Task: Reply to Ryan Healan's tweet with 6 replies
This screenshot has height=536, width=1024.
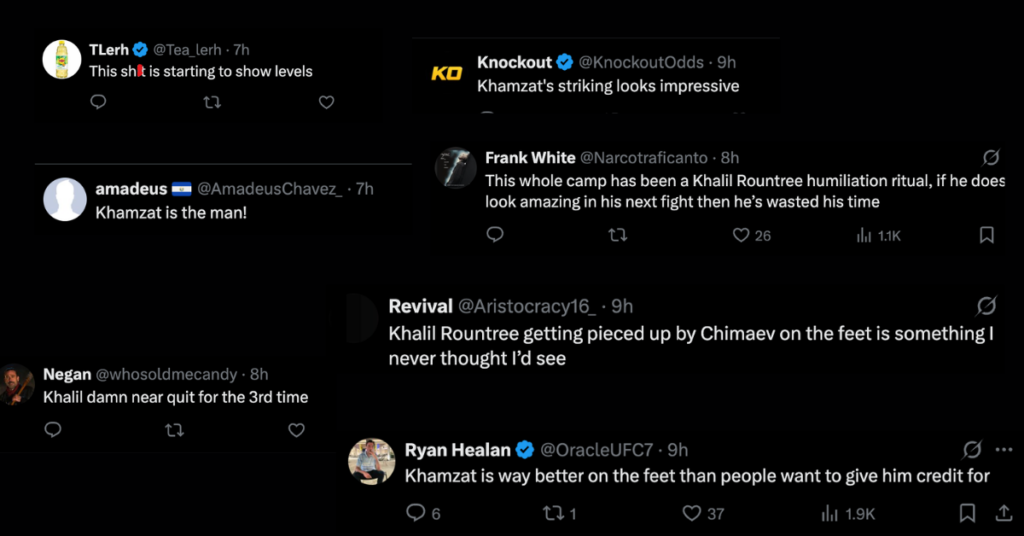Action: [416, 513]
